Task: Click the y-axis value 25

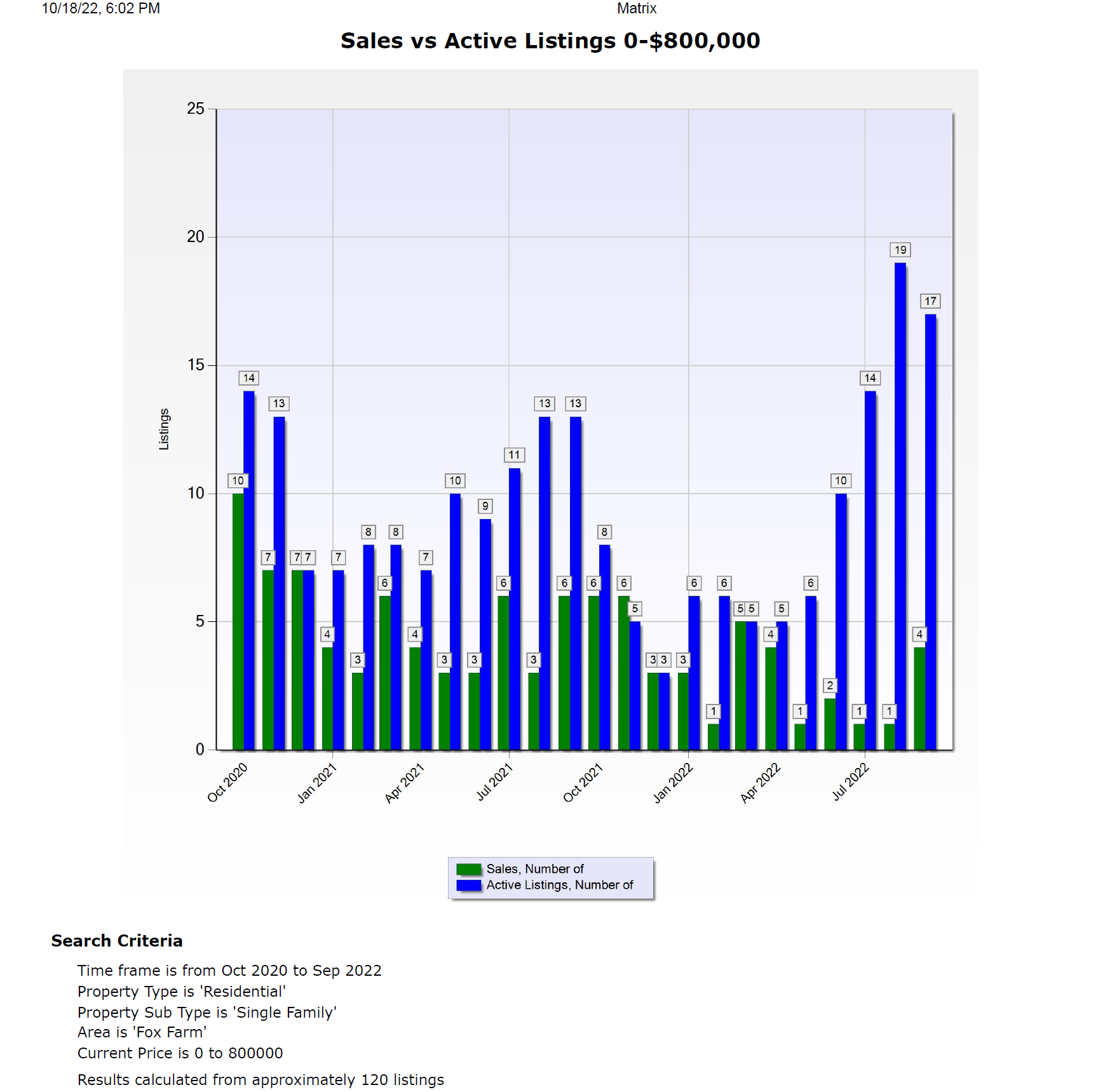Action: [196, 109]
